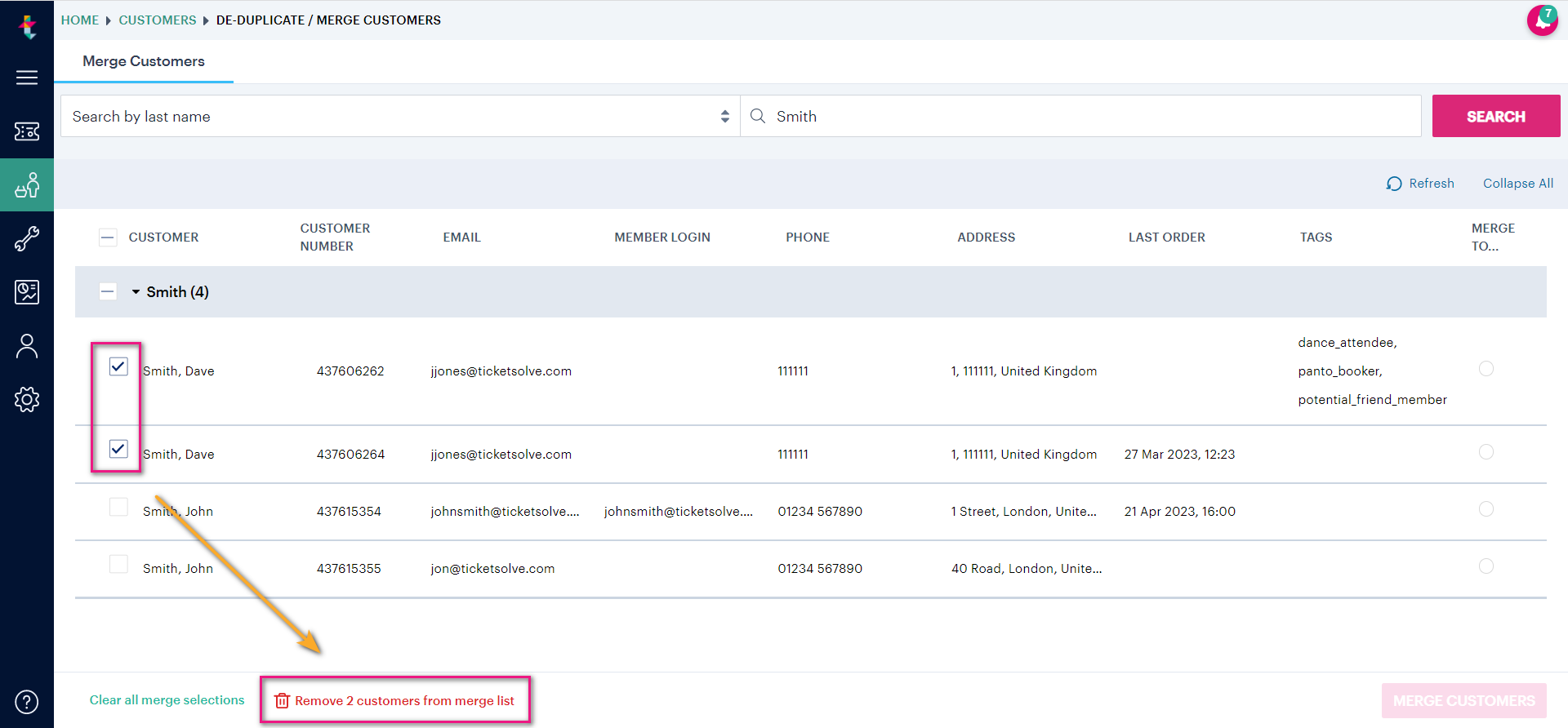This screenshot has width=1568, height=728.
Task: Click the magnifier icon in the search field
Action: (758, 116)
